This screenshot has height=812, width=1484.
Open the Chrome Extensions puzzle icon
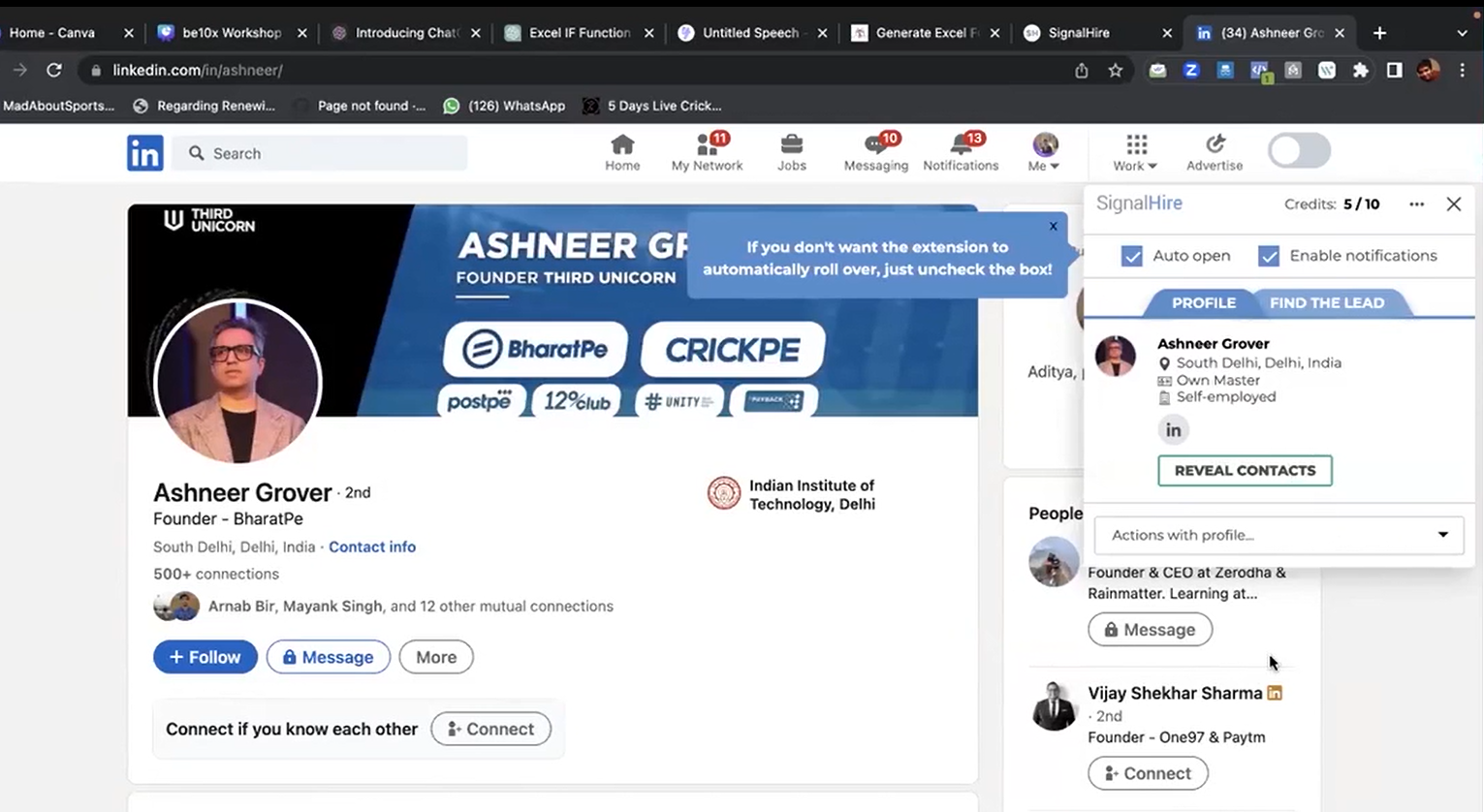tap(1361, 71)
